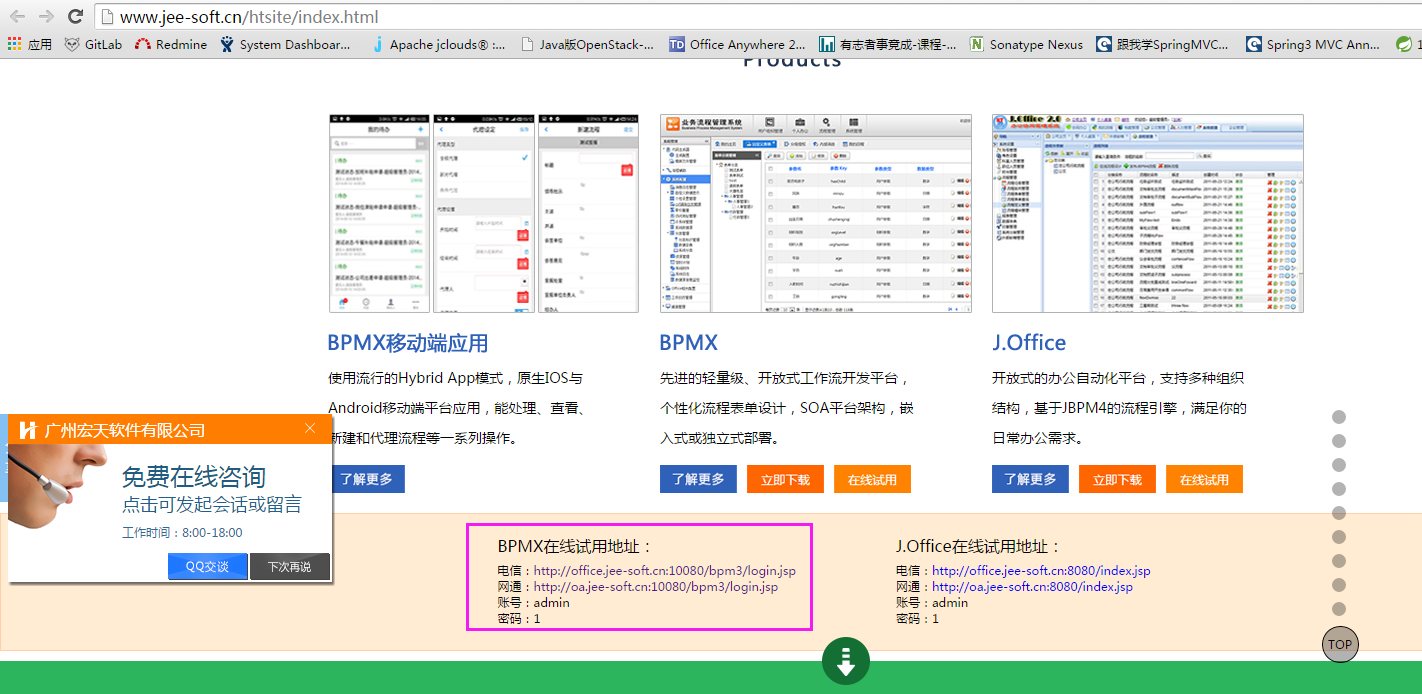Open the 有志者事竟成 bookmark
The image size is (1422, 694).
click(888, 44)
